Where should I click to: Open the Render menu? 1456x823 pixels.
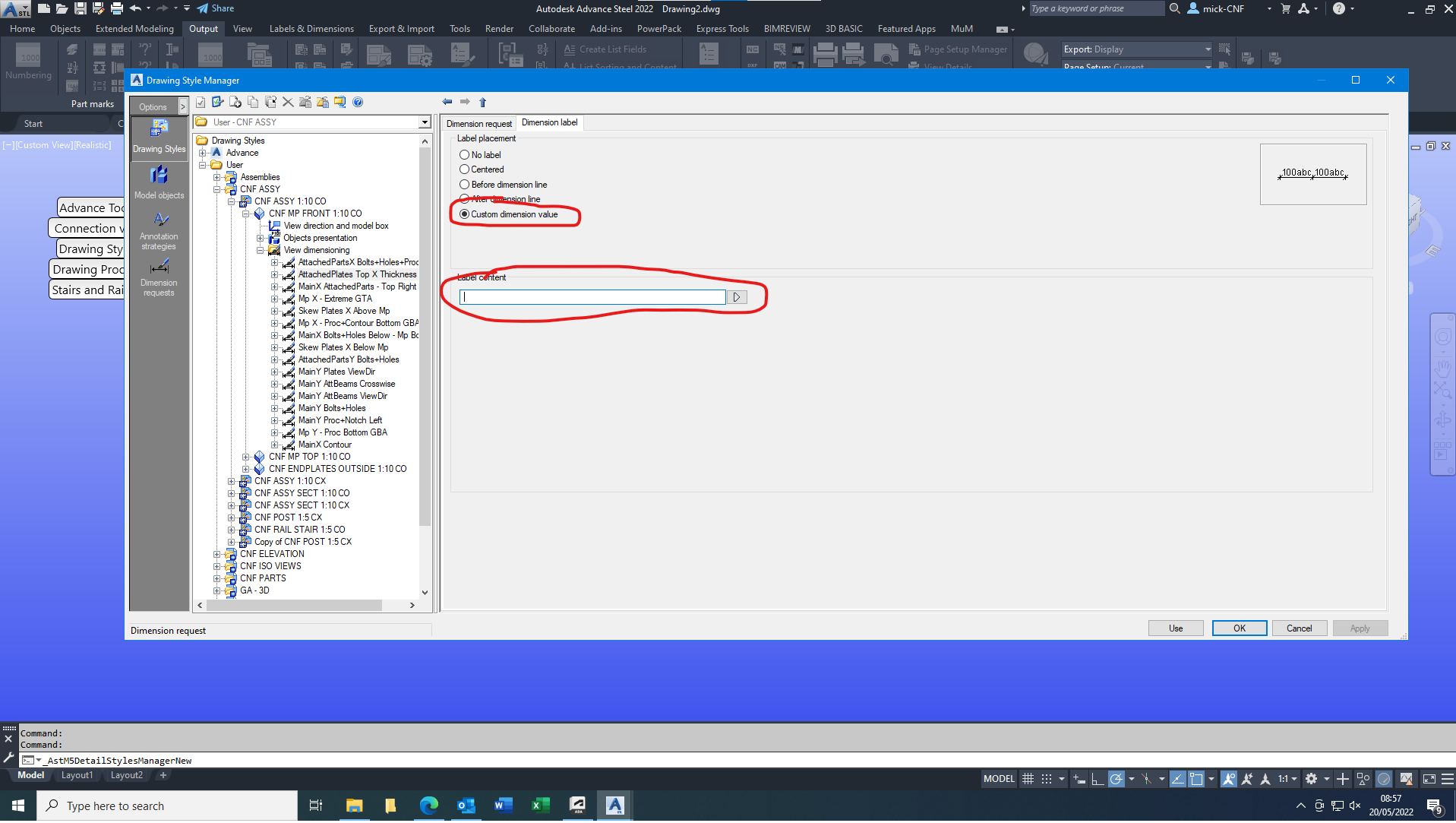tap(499, 28)
